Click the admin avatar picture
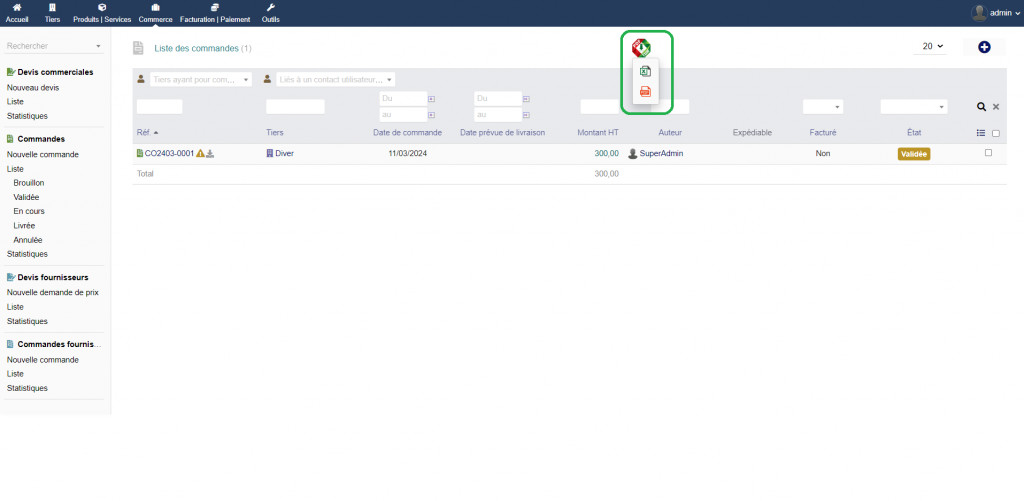 coord(979,12)
